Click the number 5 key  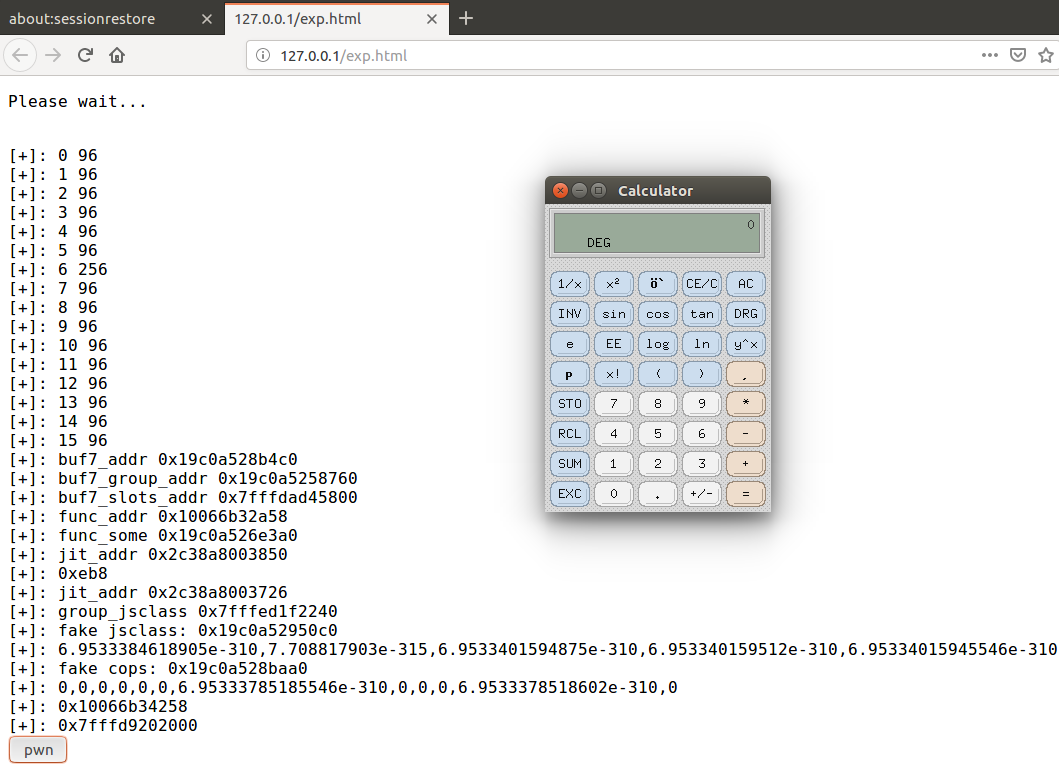coord(657,434)
